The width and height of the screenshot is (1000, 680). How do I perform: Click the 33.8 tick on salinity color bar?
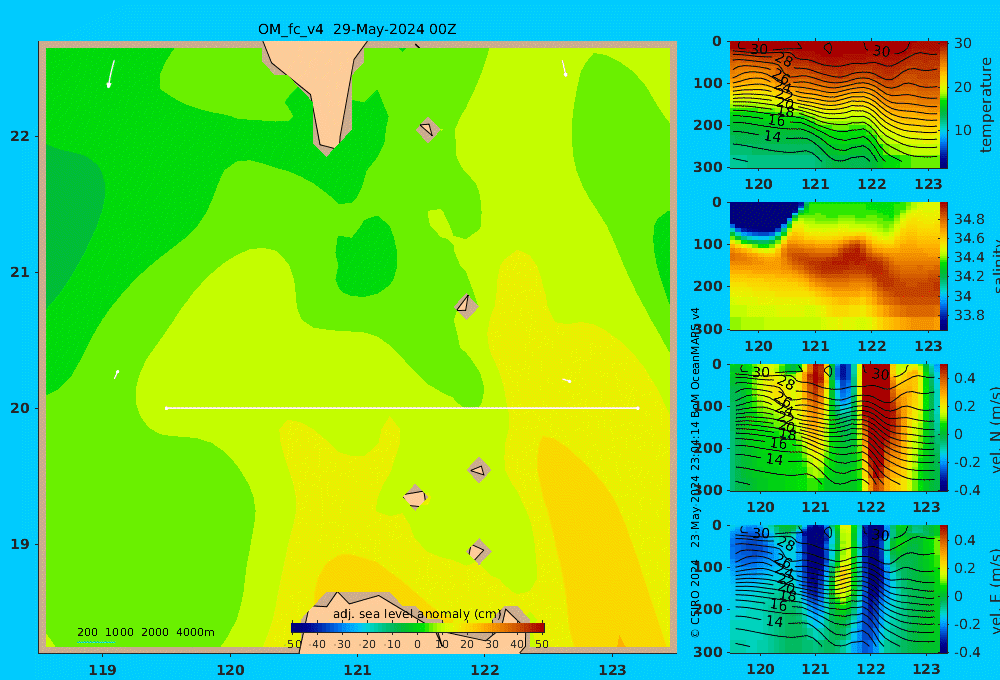(969, 315)
